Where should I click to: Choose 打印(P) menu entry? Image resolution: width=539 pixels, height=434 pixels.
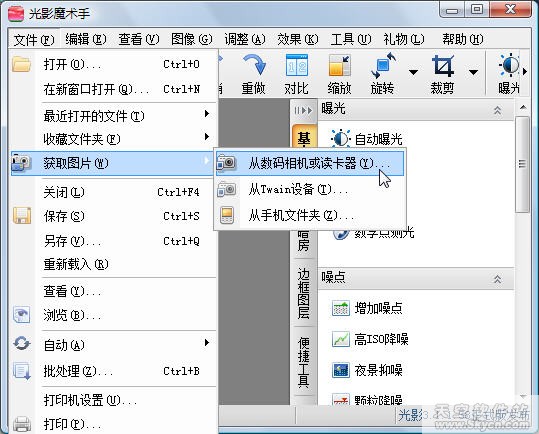click(x=113, y=424)
